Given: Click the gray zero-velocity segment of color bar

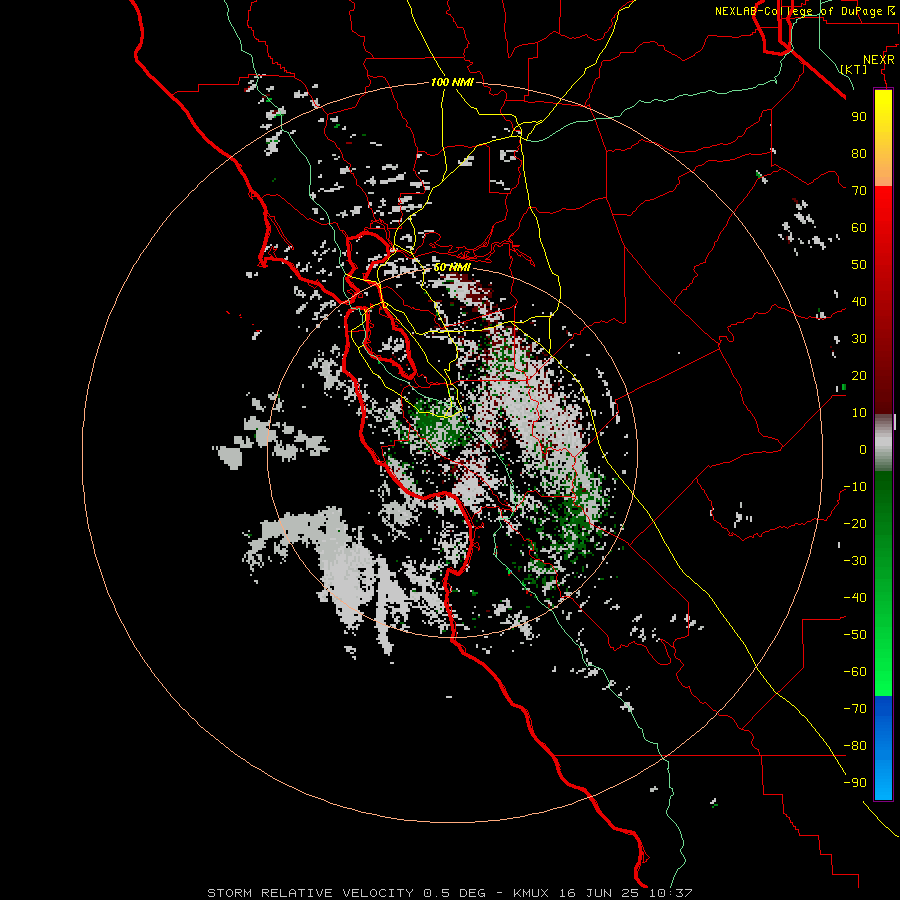Looking at the screenshot, I should click(883, 442).
